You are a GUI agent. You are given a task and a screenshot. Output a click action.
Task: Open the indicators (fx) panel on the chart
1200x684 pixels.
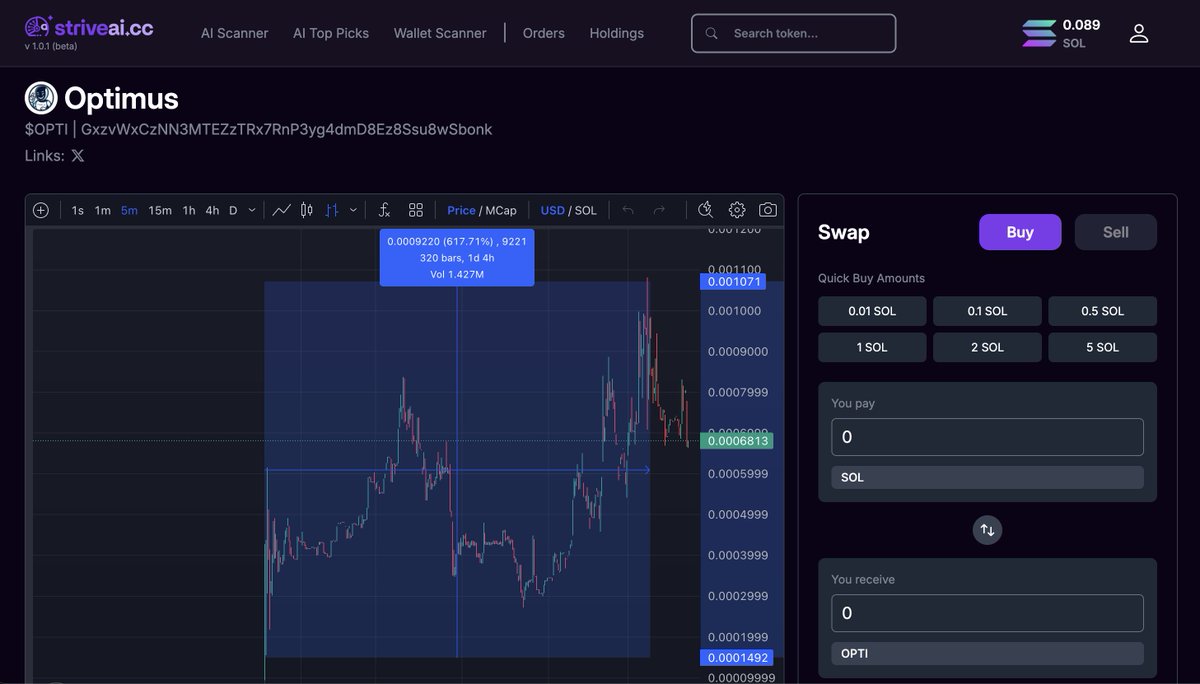tap(384, 210)
